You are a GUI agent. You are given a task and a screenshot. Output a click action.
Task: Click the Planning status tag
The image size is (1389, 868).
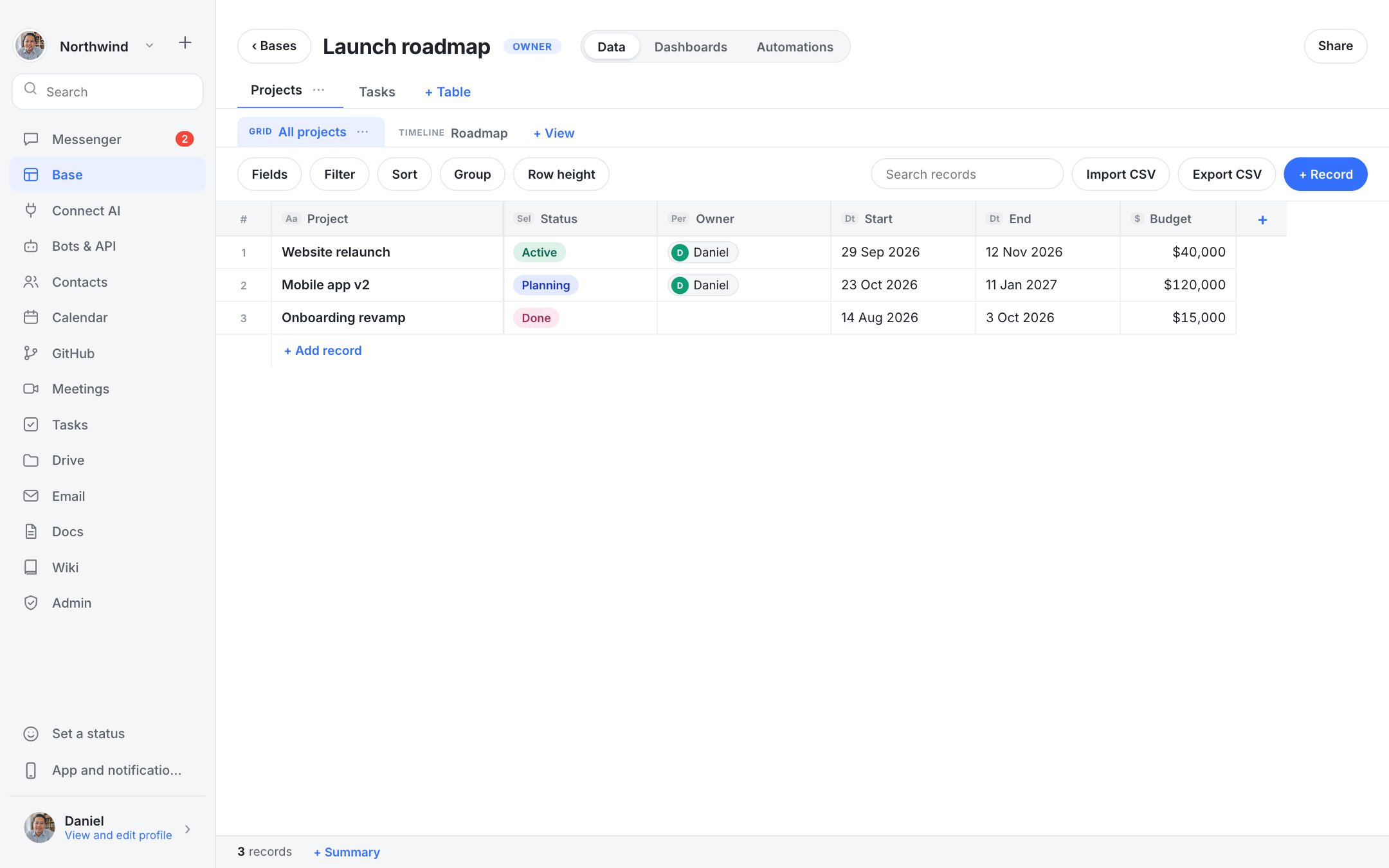coord(545,285)
